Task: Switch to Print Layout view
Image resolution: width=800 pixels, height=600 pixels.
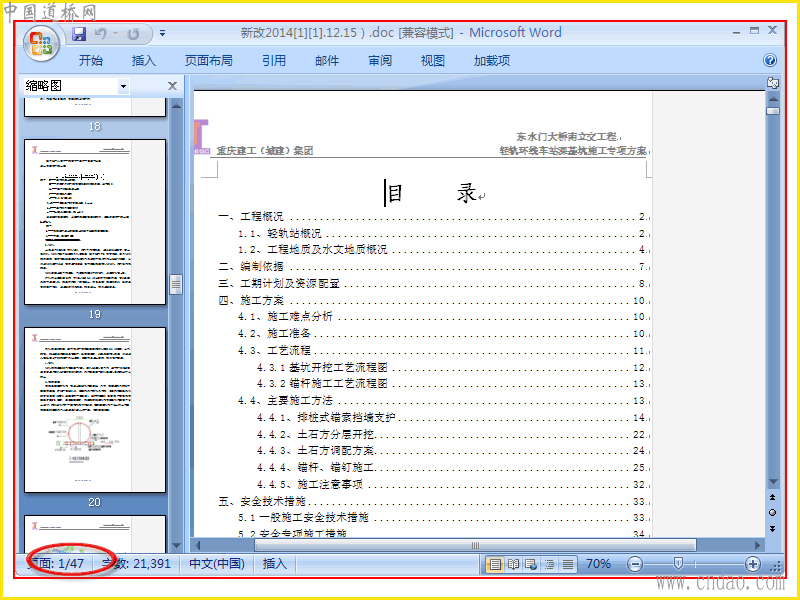Action: 495,564
